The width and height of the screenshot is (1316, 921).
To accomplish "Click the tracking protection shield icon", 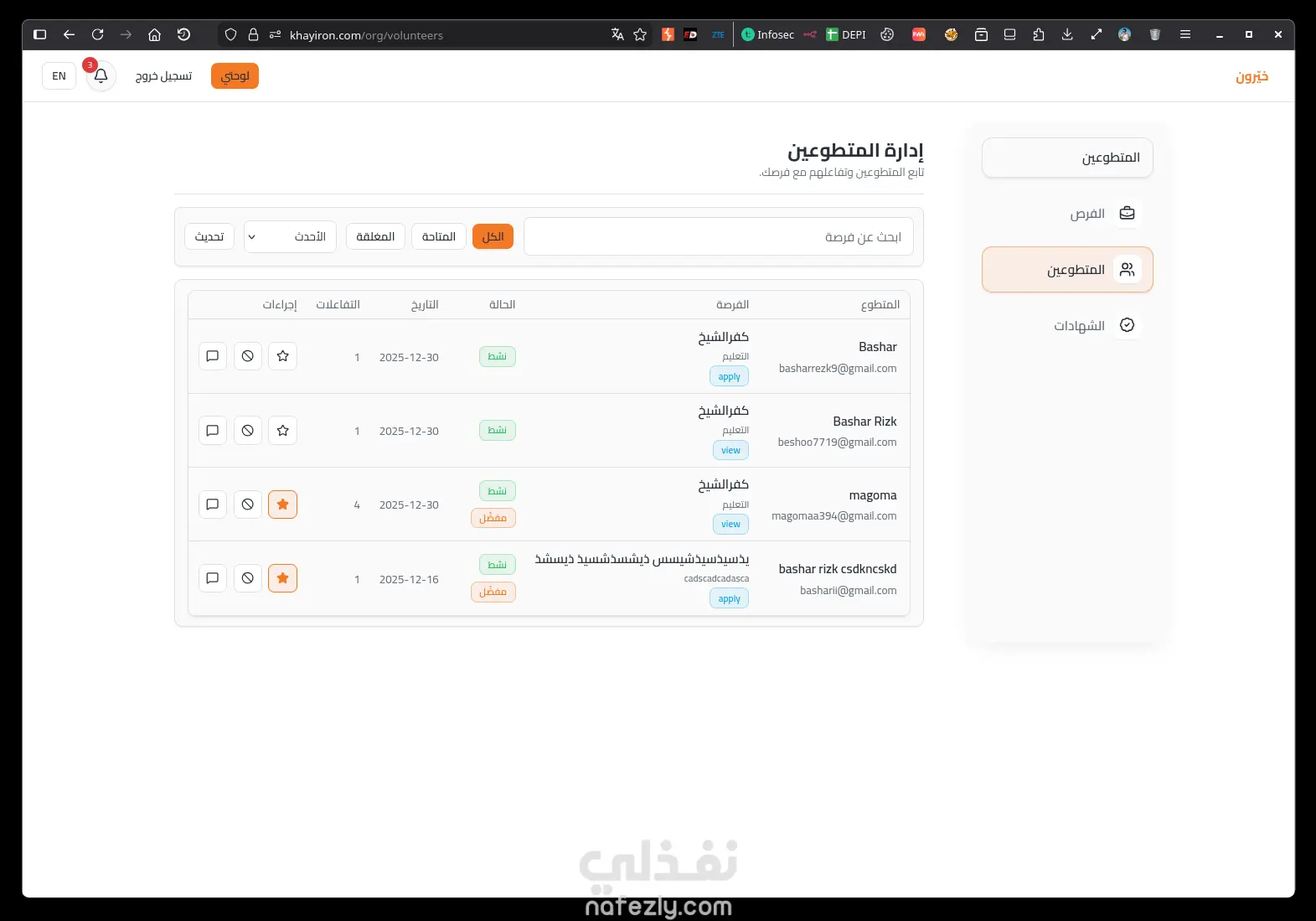I will (231, 34).
